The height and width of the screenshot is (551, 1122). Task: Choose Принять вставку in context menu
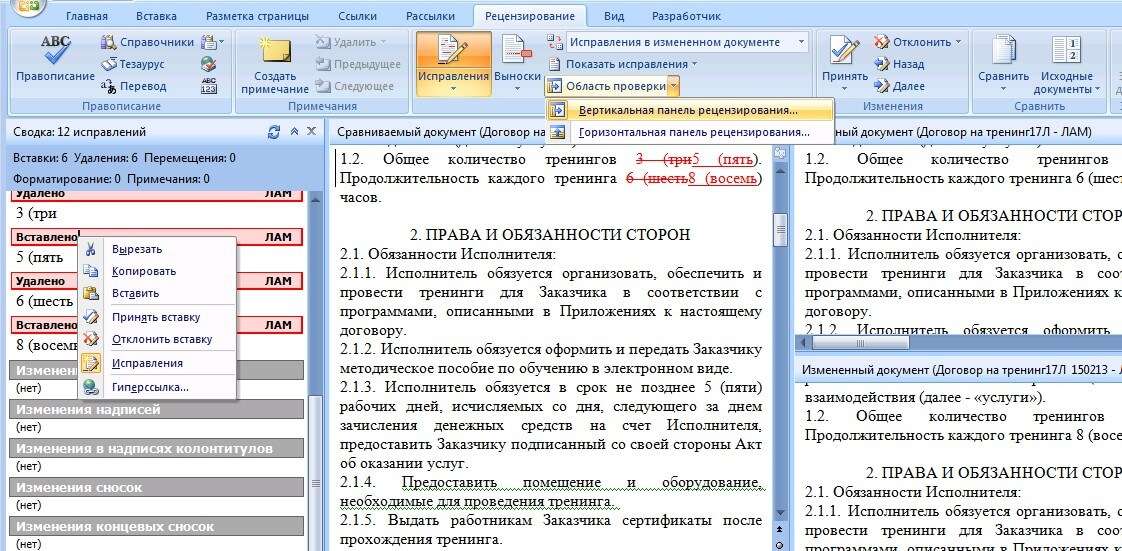coord(155,317)
